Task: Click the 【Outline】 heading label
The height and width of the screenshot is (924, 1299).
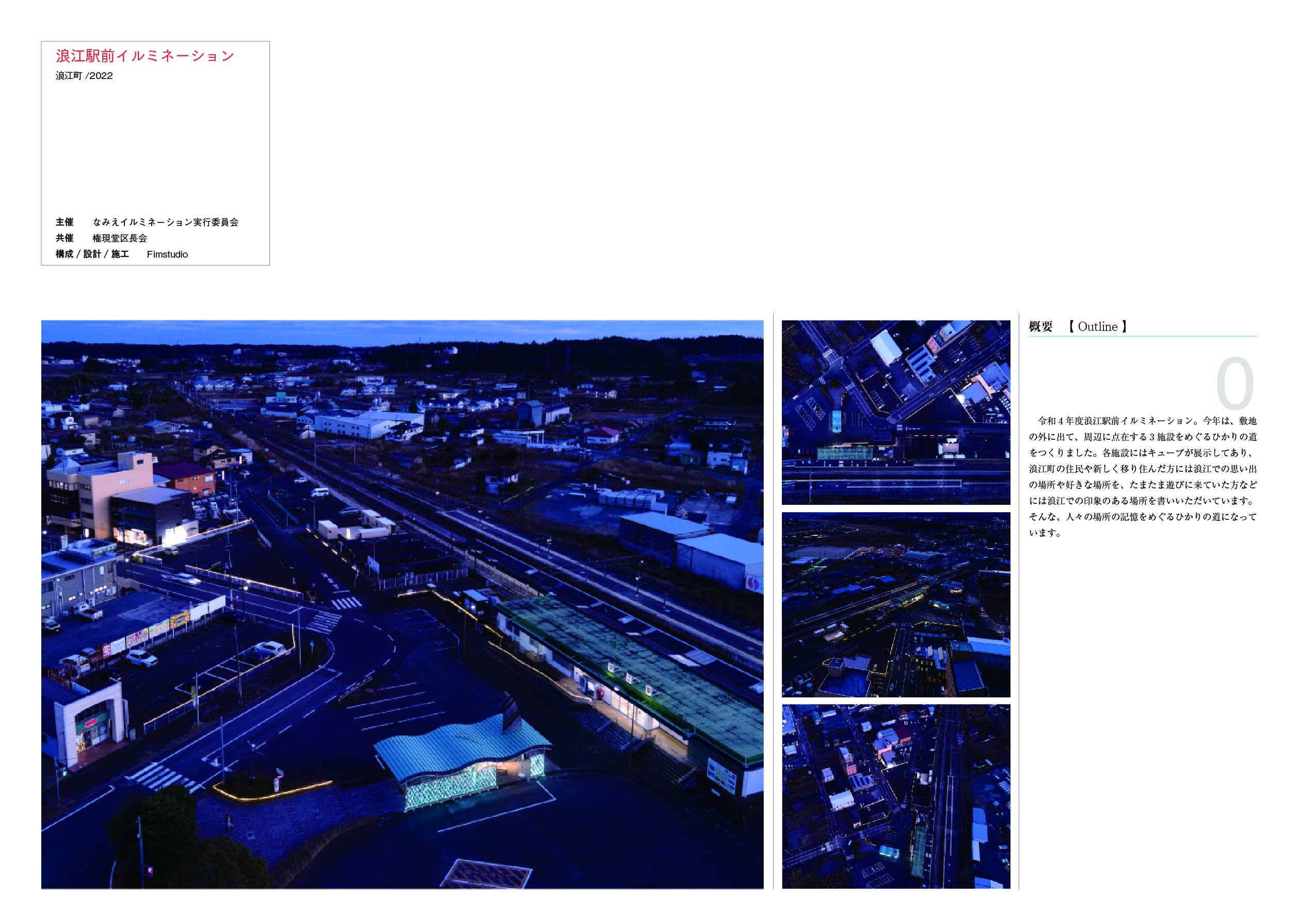Action: (1097, 327)
